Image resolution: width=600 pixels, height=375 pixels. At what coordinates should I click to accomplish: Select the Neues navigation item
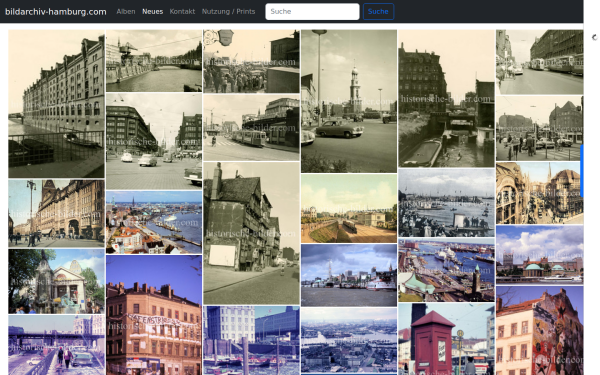152,11
